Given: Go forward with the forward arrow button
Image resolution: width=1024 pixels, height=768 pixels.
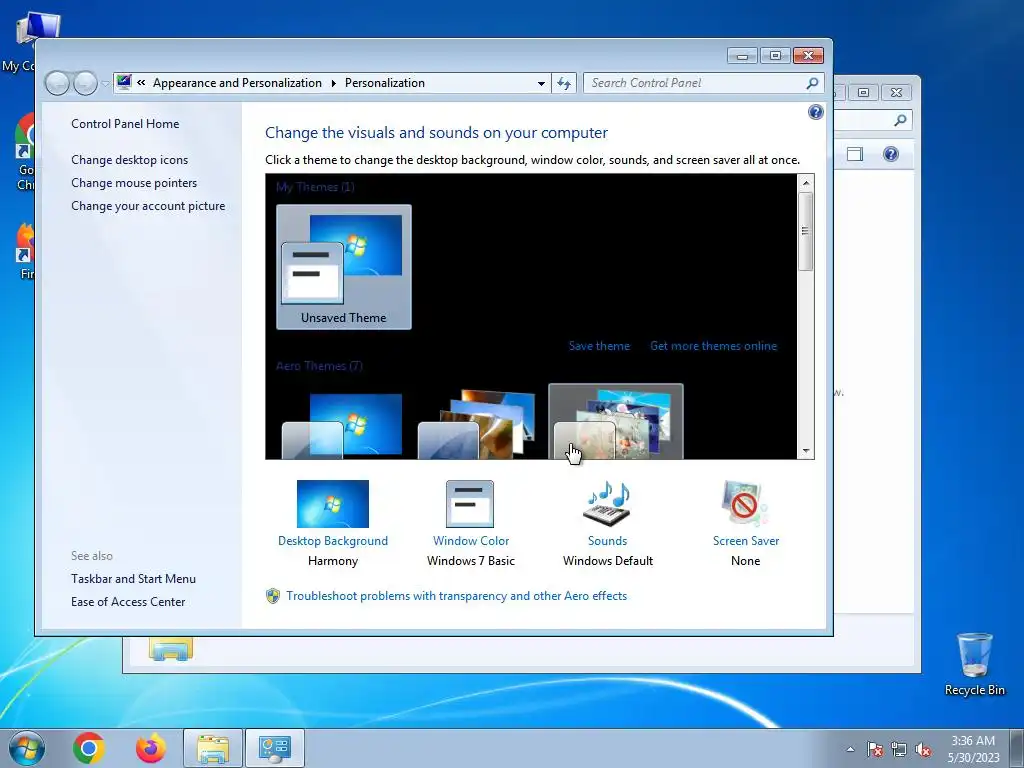Looking at the screenshot, I should click(x=85, y=83).
